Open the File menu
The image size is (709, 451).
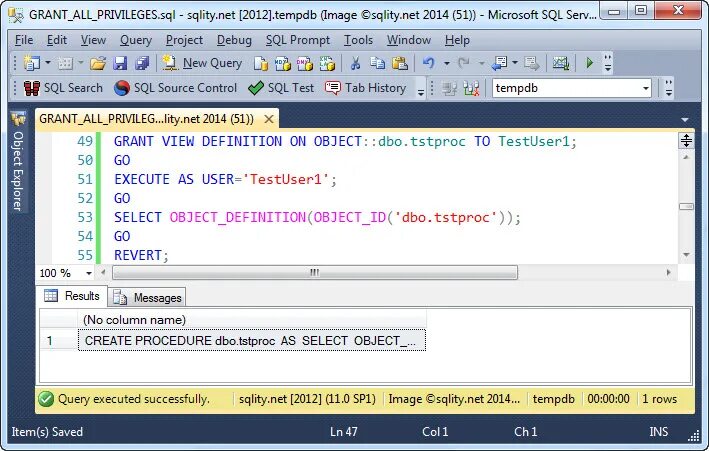pos(24,40)
